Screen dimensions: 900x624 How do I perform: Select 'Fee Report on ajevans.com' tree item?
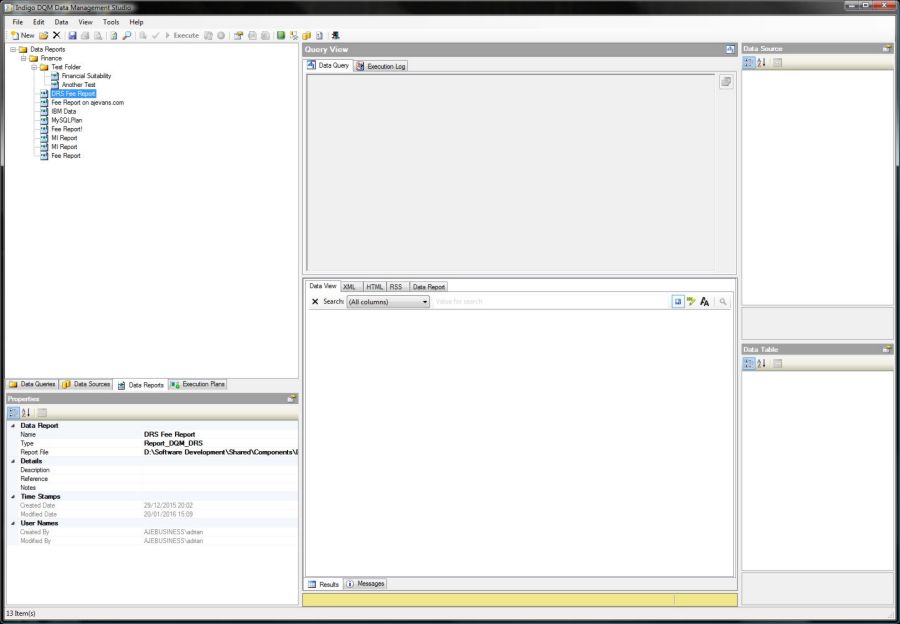tap(87, 102)
